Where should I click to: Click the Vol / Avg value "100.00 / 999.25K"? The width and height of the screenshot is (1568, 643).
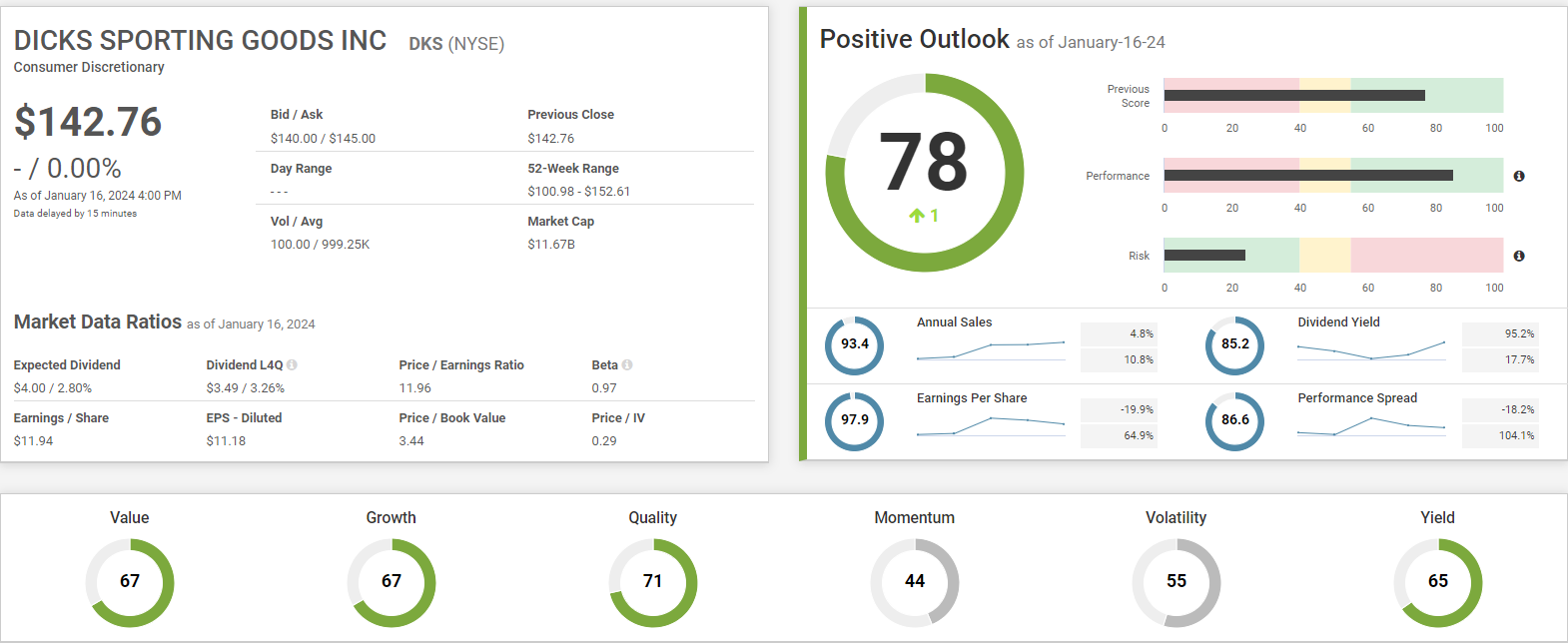320,245
